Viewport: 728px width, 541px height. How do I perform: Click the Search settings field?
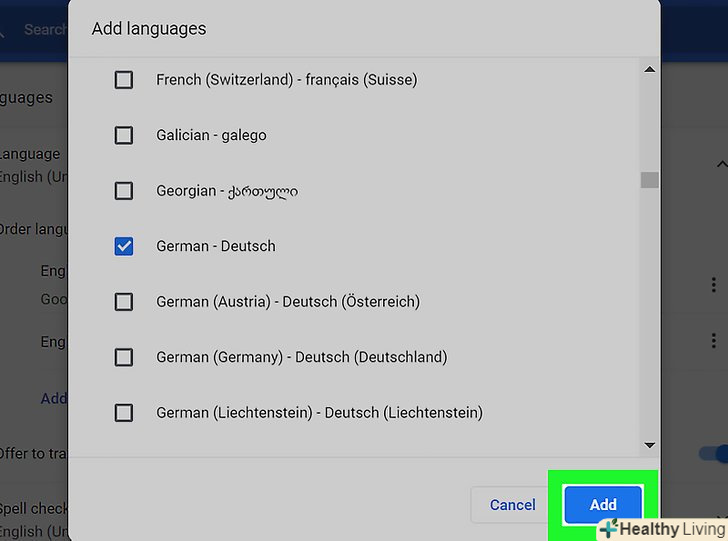click(45, 30)
